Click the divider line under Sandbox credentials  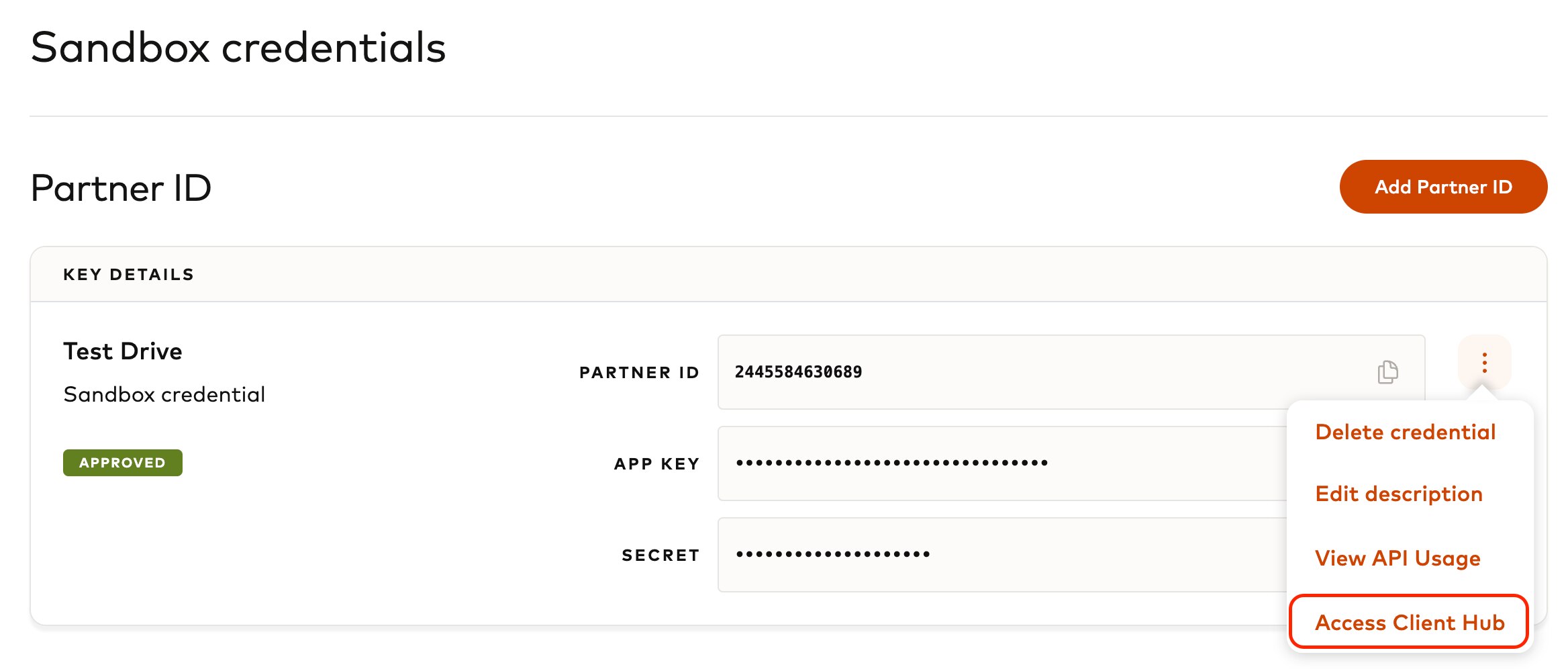(788, 116)
